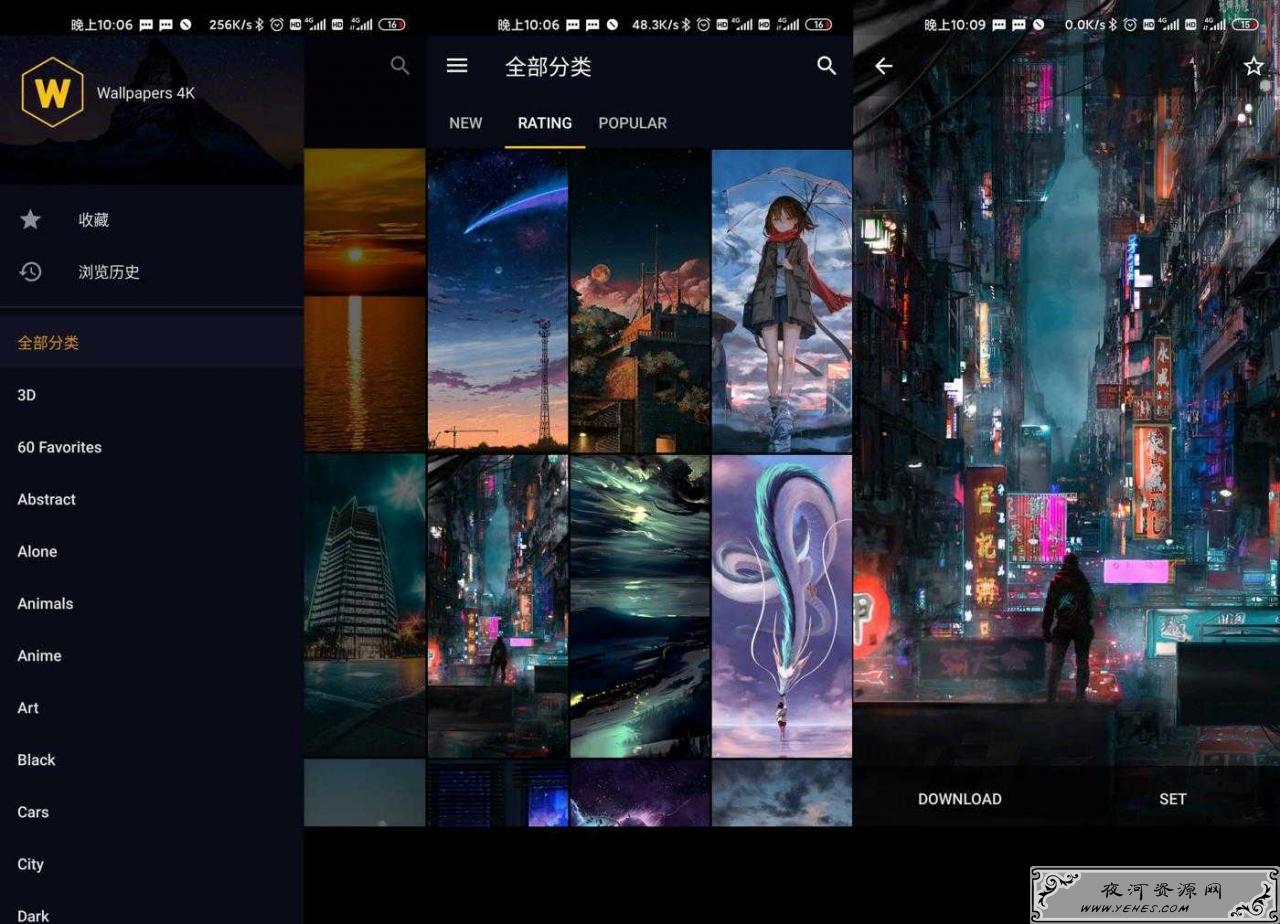Open 收藏 favorites in drawer
The width and height of the screenshot is (1280, 924).
pyautogui.click(x=152, y=220)
